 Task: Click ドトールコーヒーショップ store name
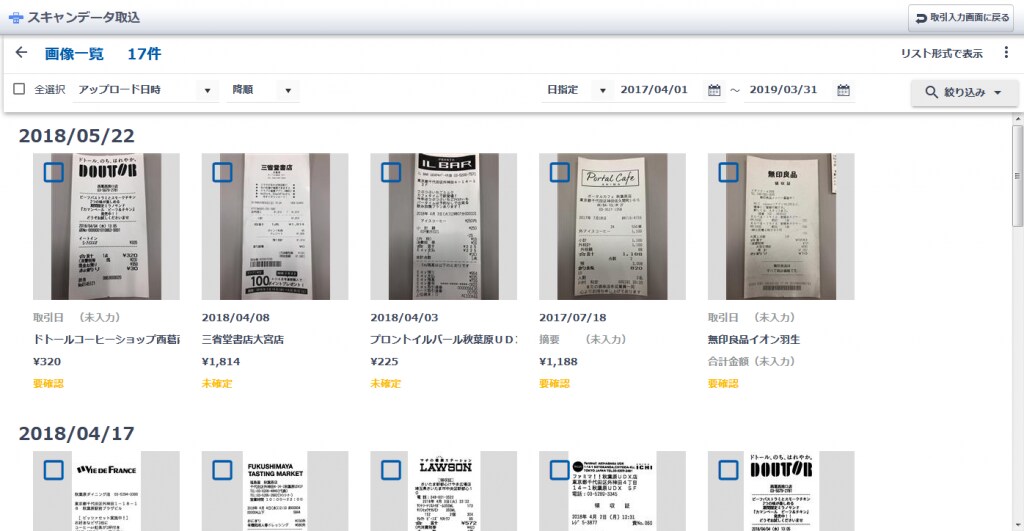click(106, 340)
